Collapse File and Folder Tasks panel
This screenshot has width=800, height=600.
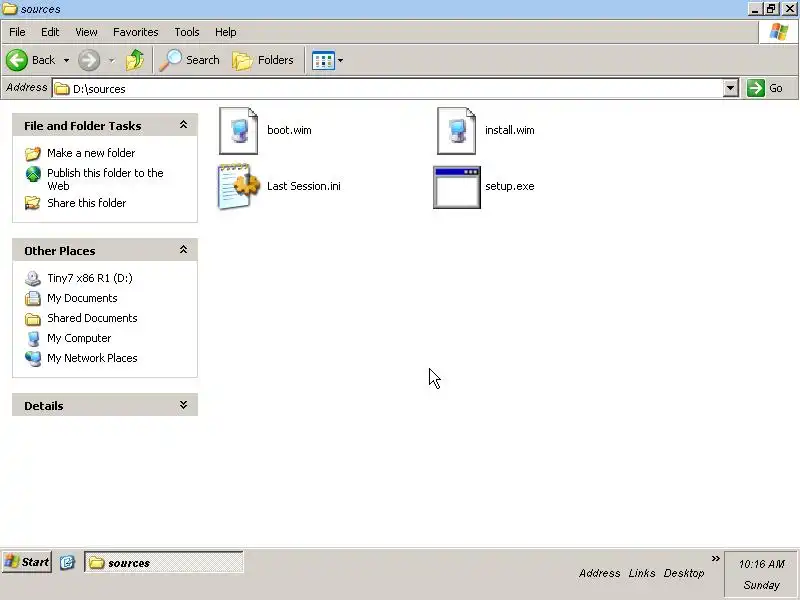coord(183,125)
